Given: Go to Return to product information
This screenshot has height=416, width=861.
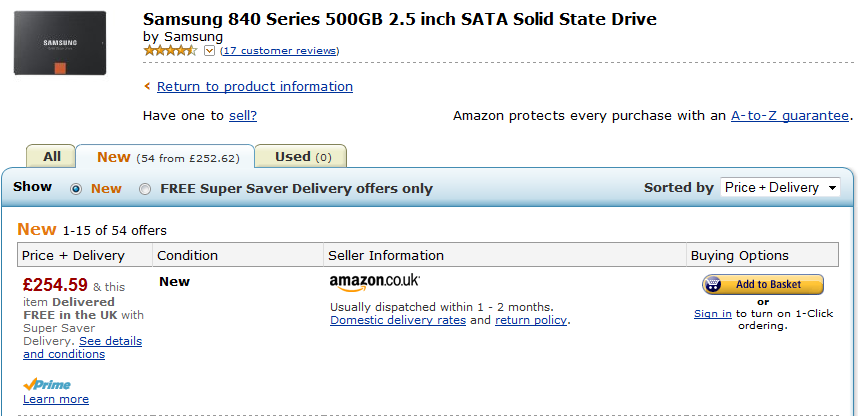Looking at the screenshot, I should point(255,87).
